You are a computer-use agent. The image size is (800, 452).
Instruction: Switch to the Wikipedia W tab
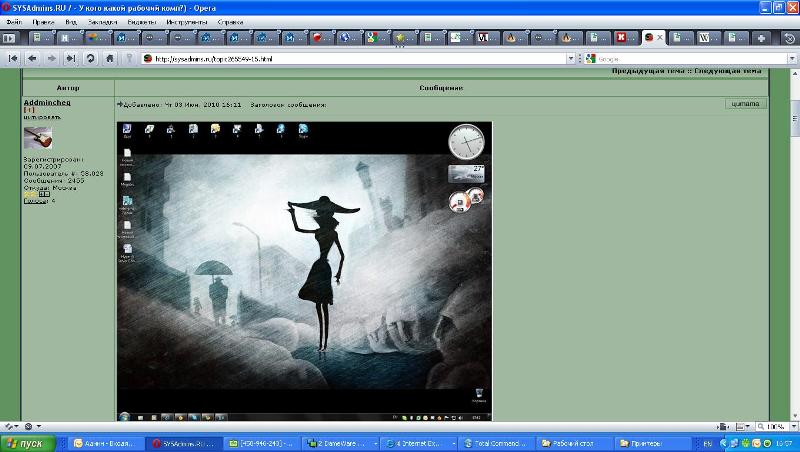[x=708, y=38]
